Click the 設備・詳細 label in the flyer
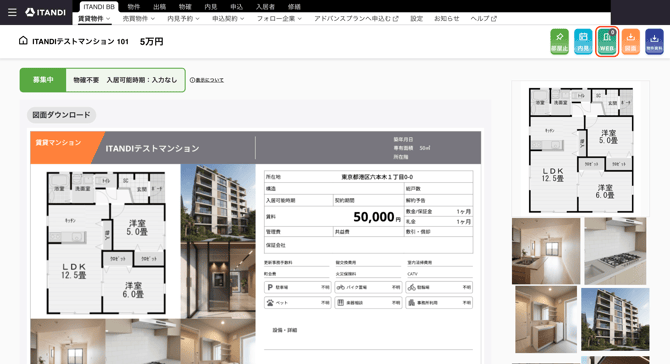This screenshot has height=364, width=670. (285, 330)
